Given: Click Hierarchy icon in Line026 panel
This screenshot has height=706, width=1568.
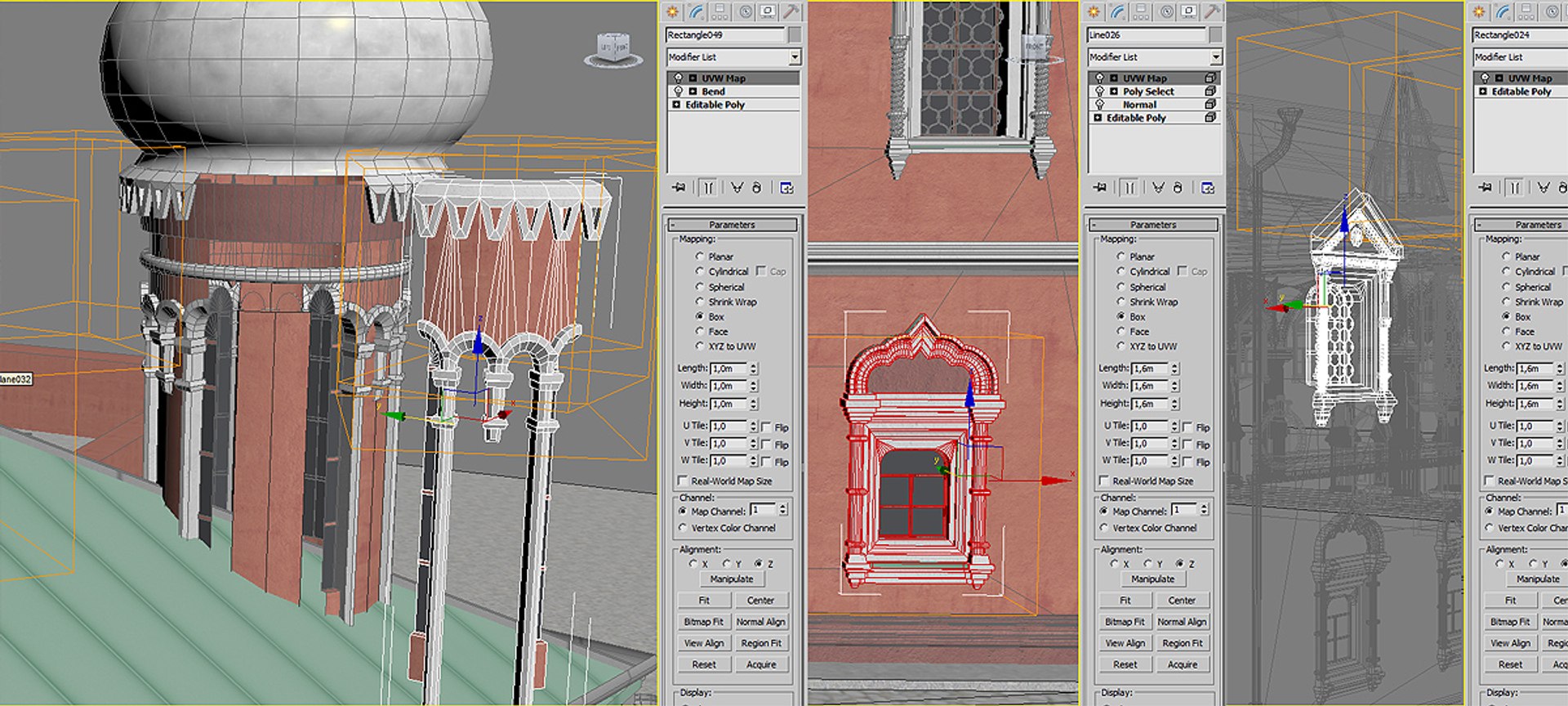Looking at the screenshot, I should point(1141,11).
